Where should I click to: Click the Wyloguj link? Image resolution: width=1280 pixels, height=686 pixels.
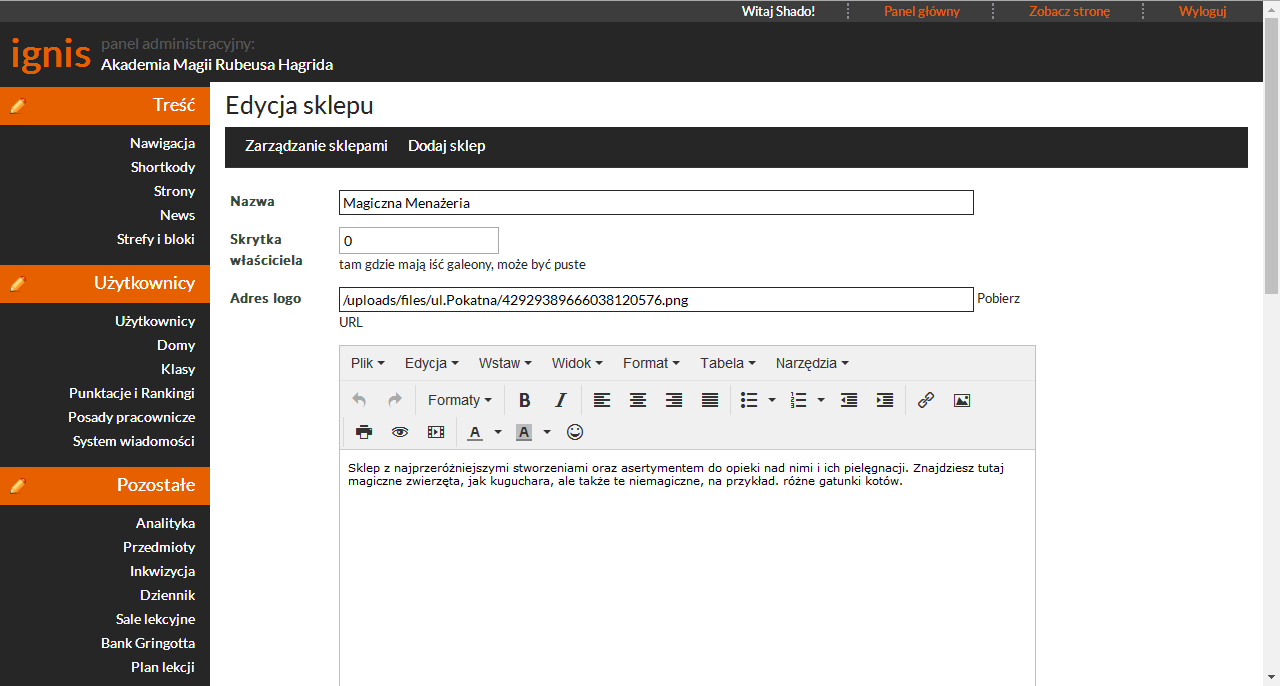point(1202,11)
